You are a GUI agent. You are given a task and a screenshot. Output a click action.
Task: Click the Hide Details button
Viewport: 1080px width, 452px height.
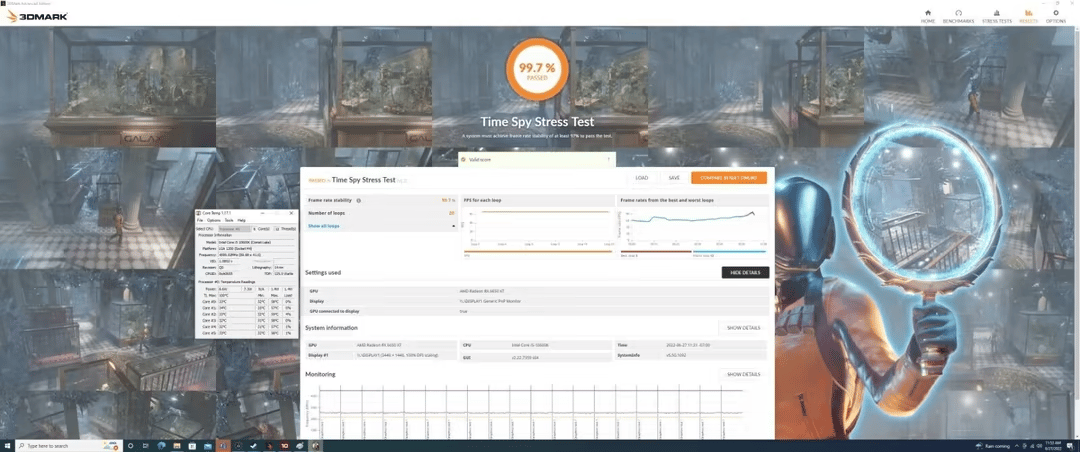point(745,273)
